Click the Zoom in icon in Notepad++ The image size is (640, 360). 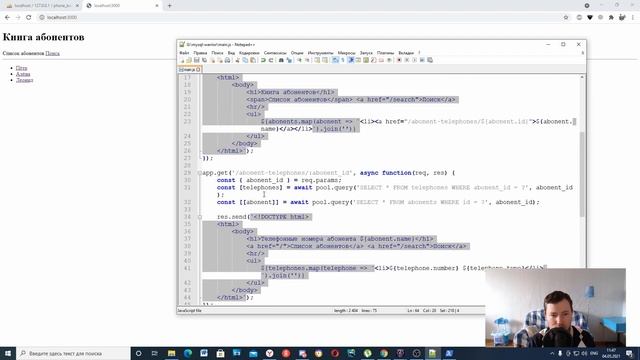click(x=299, y=60)
